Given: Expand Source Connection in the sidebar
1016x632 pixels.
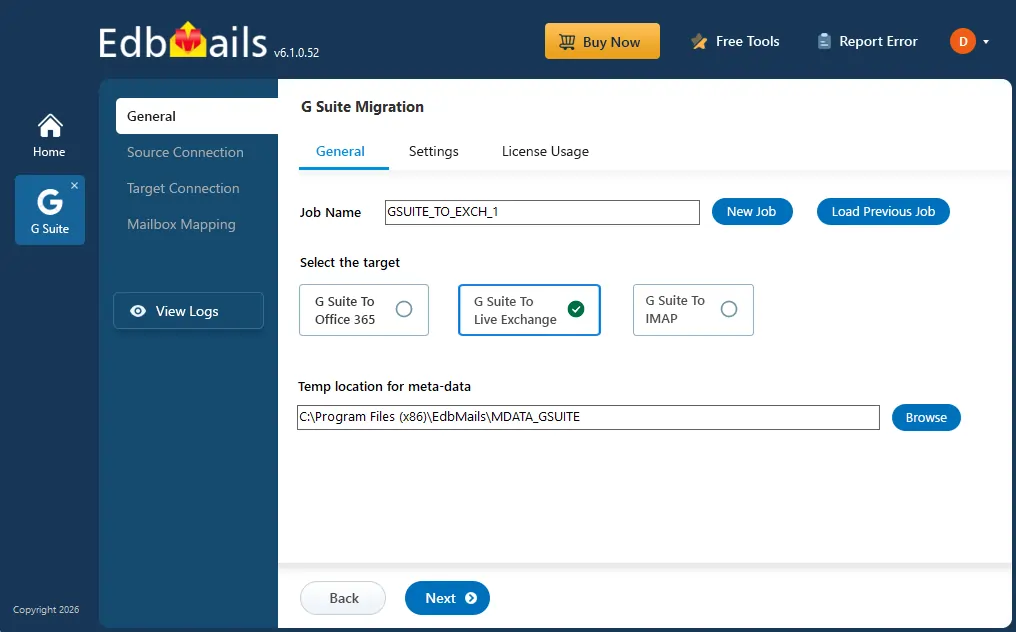Looking at the screenshot, I should point(185,152).
